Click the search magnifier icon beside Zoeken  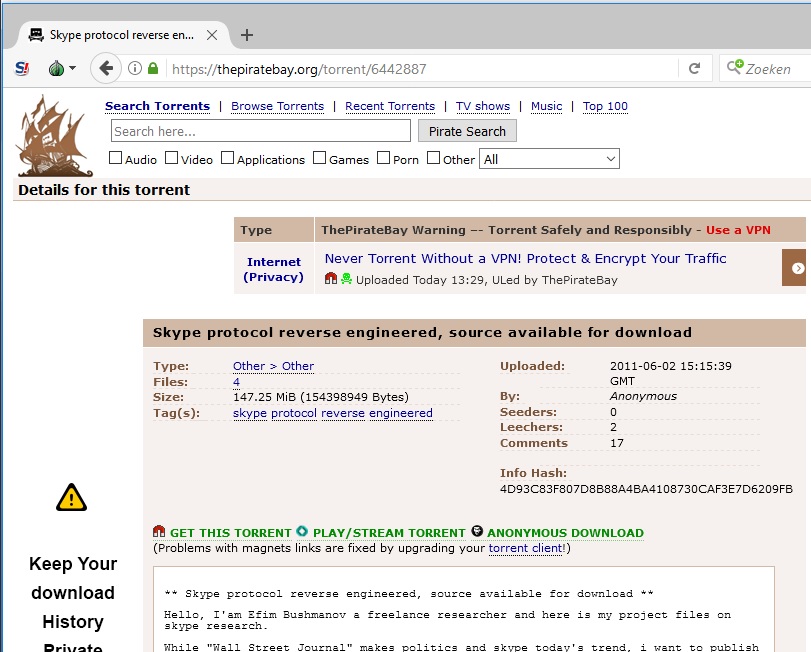(x=734, y=67)
